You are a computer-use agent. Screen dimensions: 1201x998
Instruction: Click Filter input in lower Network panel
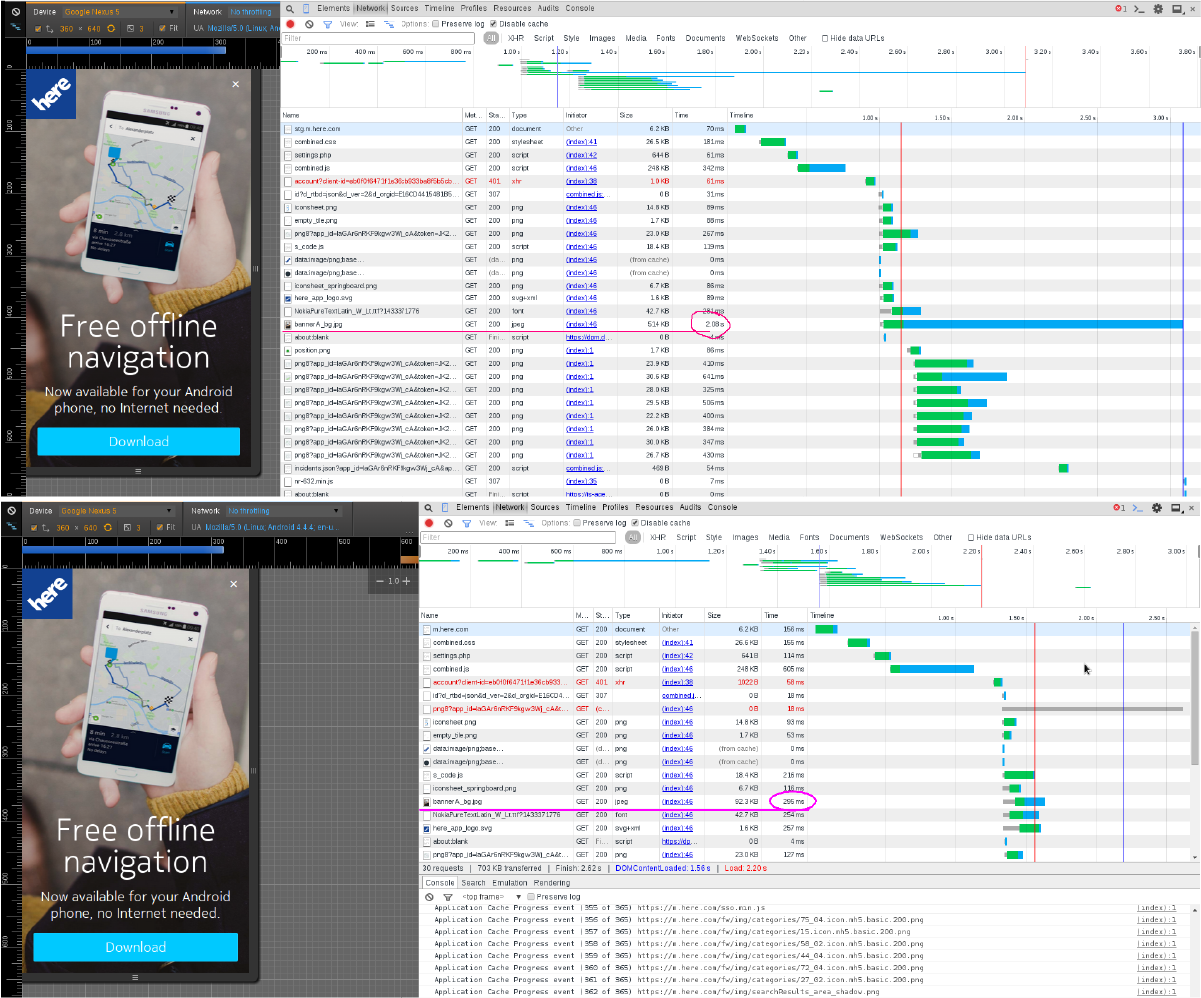tap(520, 537)
